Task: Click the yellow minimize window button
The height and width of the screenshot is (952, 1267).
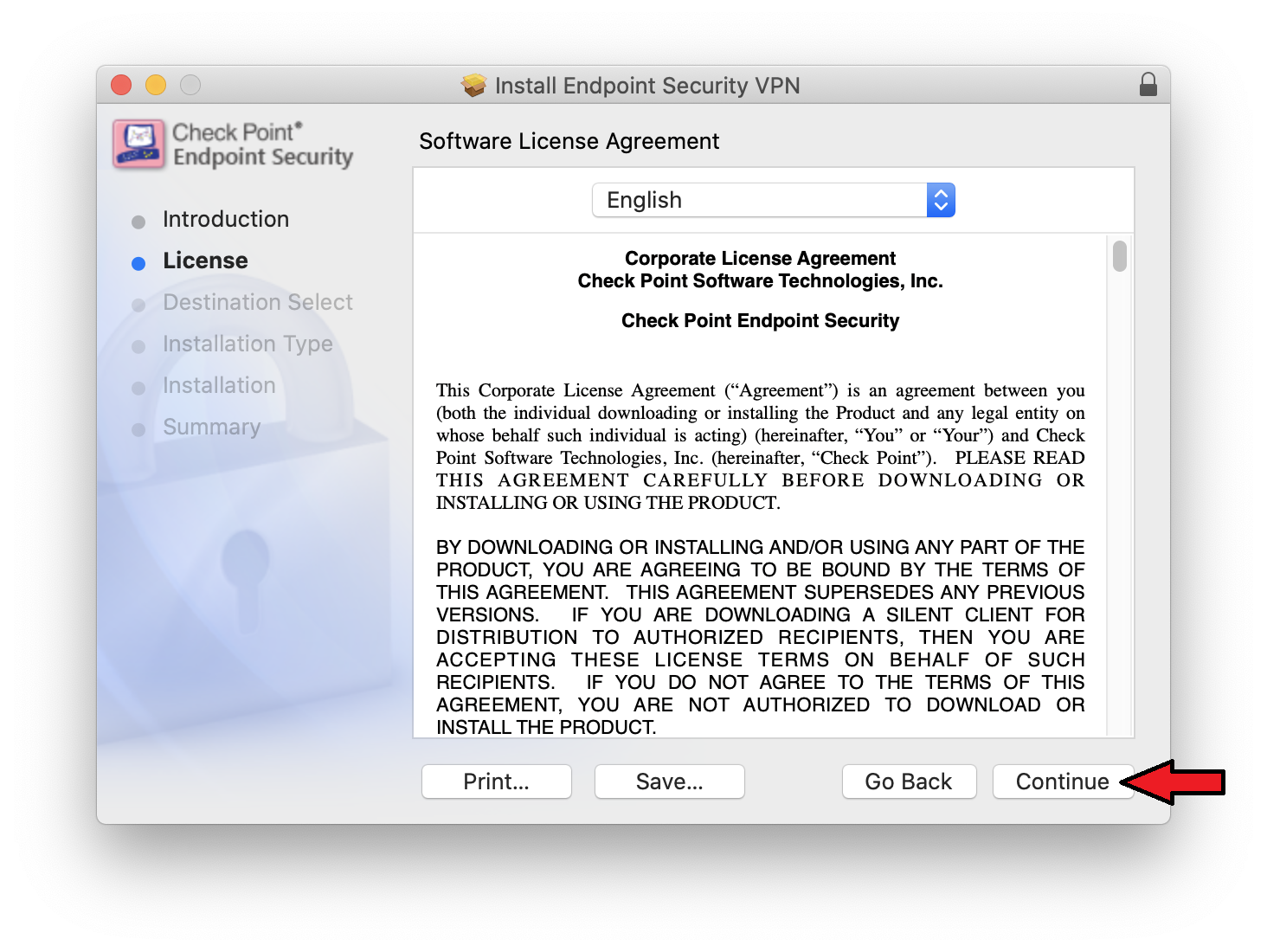Action: click(156, 85)
